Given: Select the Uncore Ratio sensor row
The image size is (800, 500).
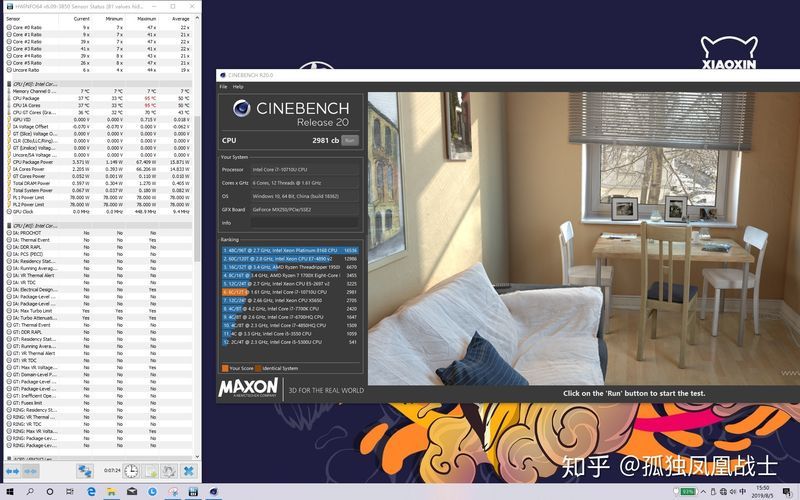Looking at the screenshot, I should 98,70.
